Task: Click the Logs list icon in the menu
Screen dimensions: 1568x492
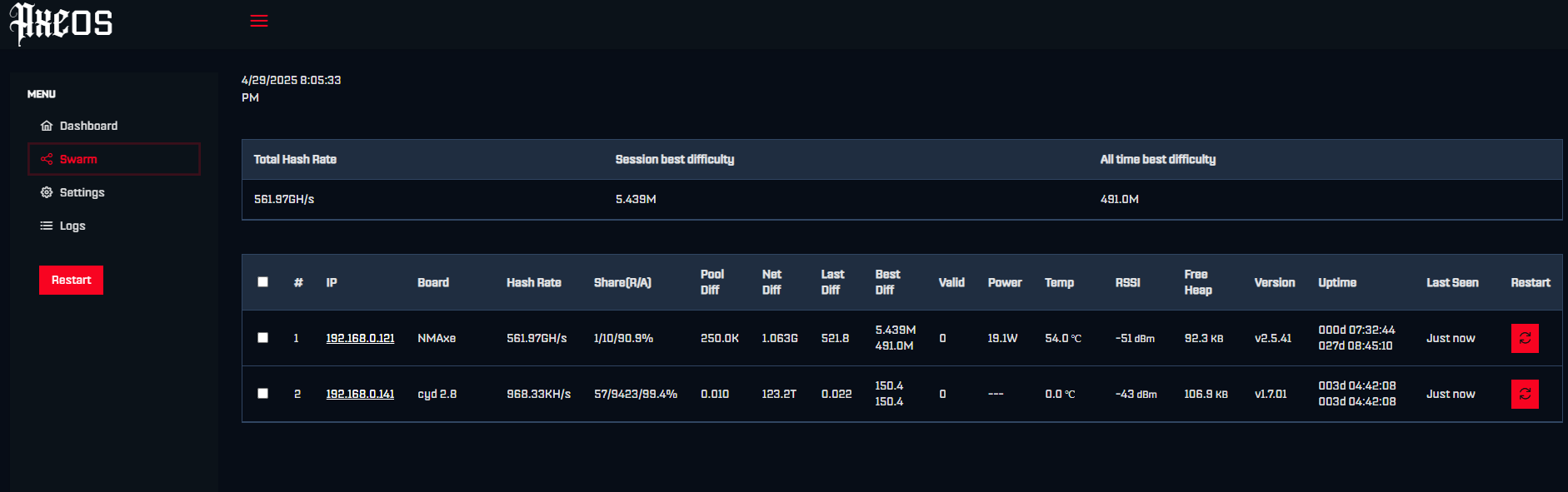Action: [47, 226]
